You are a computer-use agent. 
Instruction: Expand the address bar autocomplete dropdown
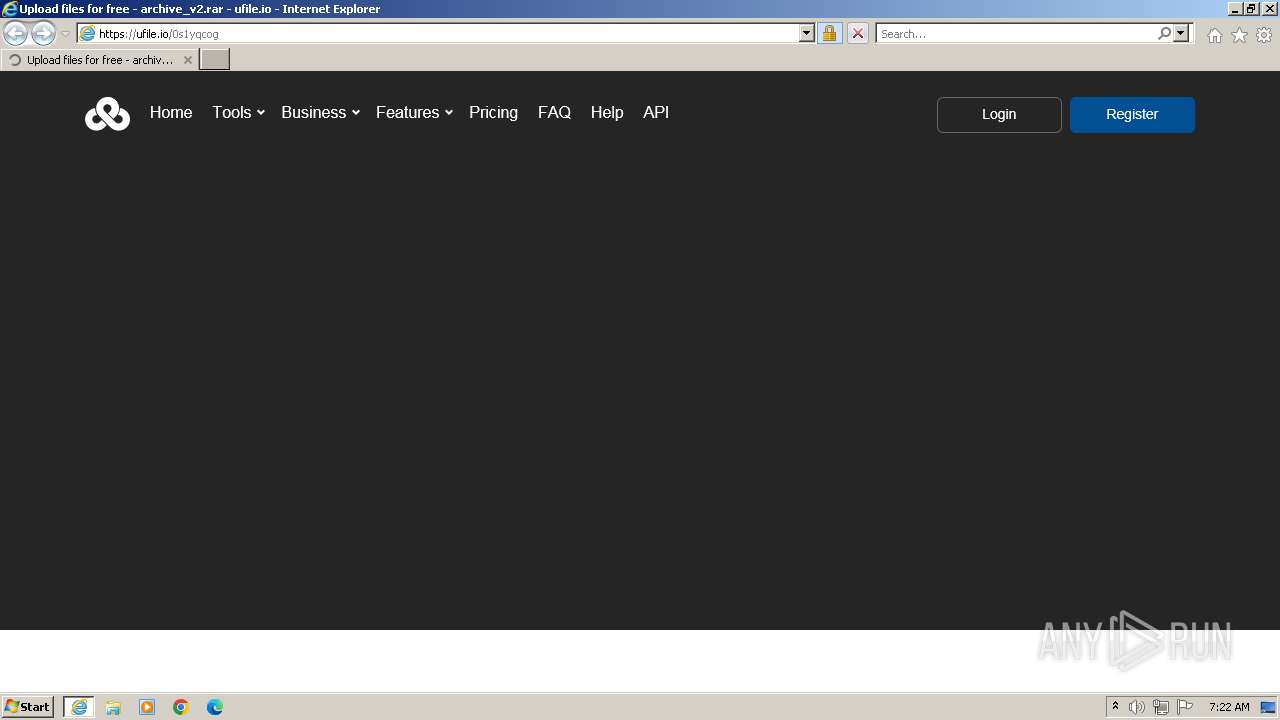807,34
